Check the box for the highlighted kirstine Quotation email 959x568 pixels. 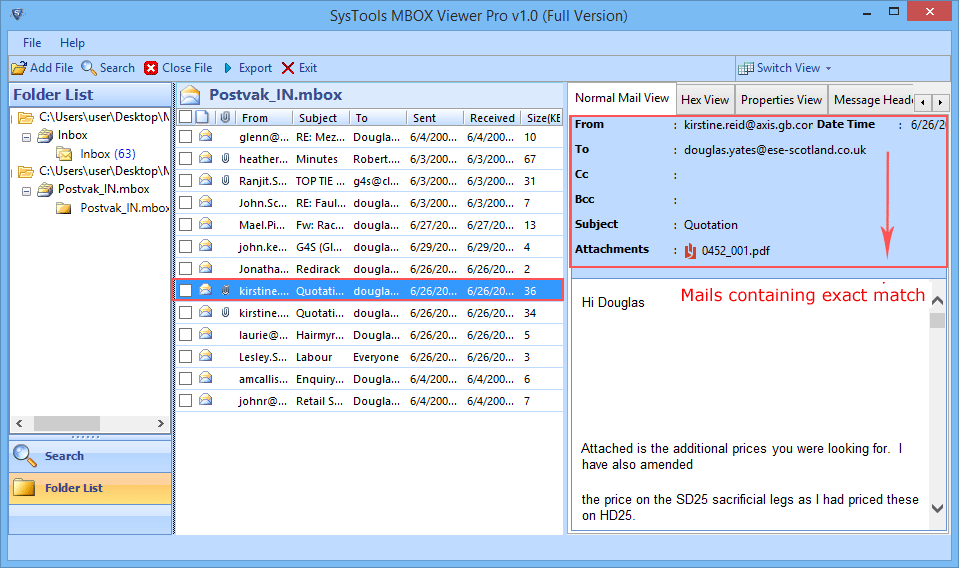point(185,291)
